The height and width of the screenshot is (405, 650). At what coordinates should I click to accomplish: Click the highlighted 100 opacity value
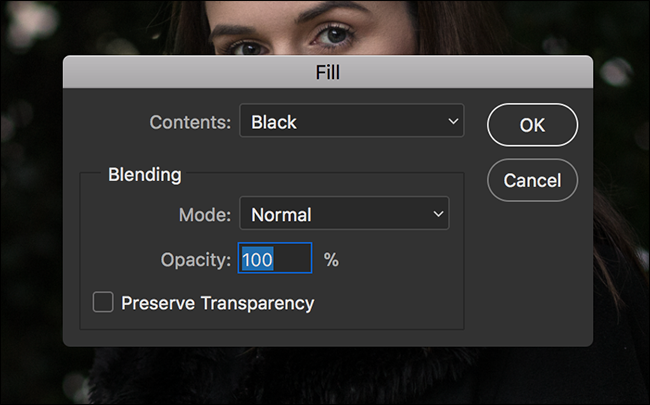[x=256, y=260]
